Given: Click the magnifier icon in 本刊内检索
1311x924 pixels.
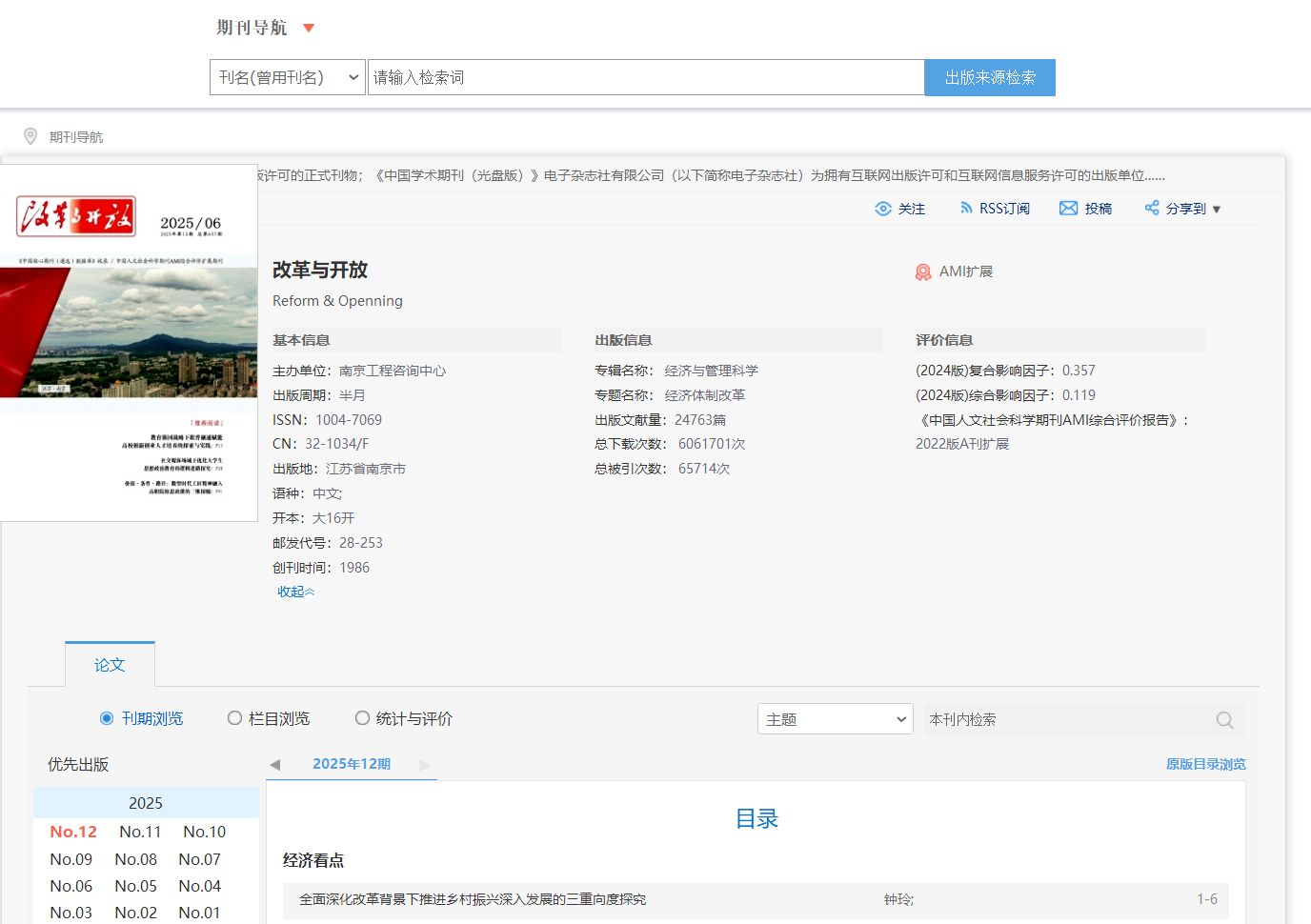Looking at the screenshot, I should pyautogui.click(x=1224, y=720).
